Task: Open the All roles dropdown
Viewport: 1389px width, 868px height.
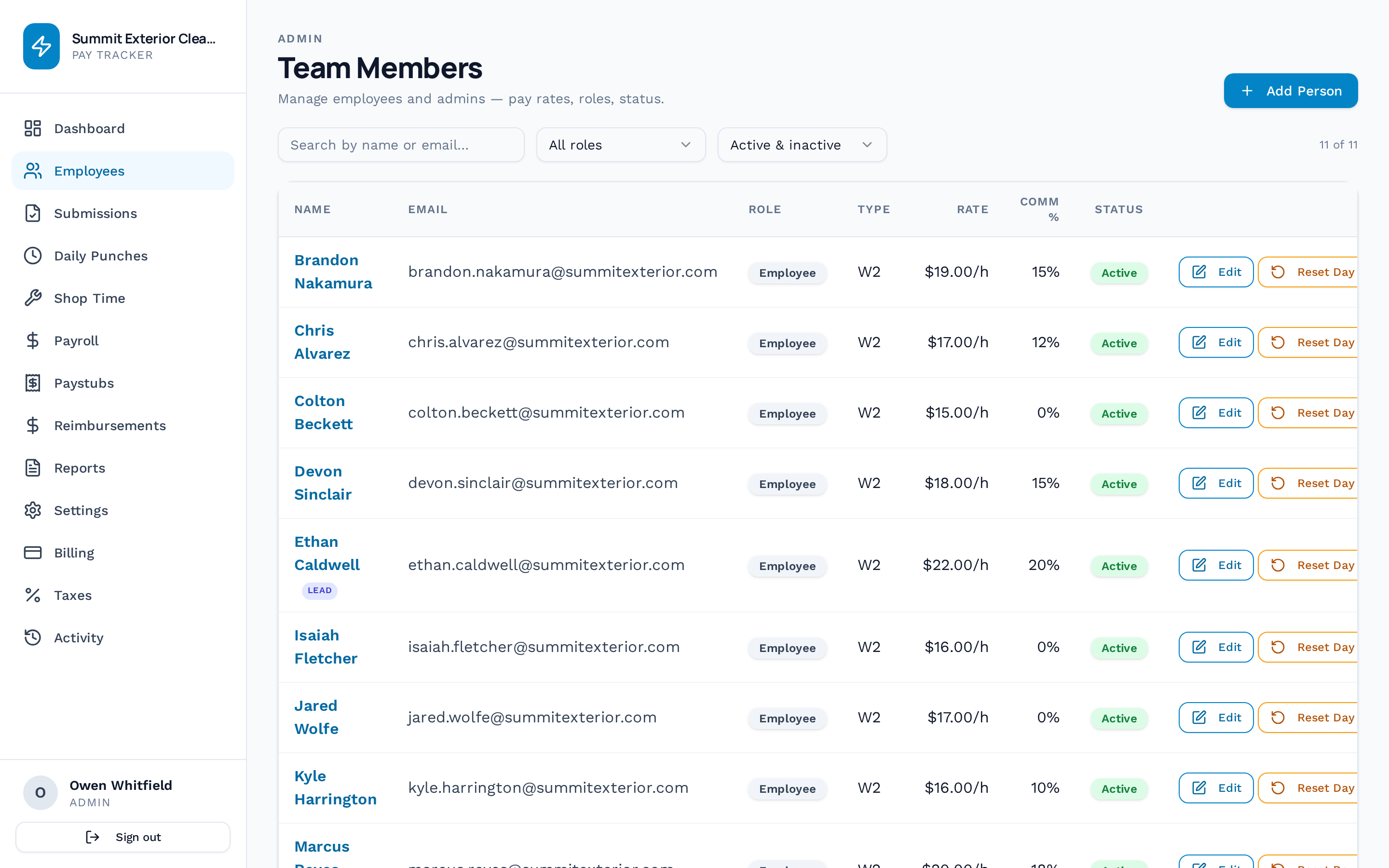Action: [620, 145]
